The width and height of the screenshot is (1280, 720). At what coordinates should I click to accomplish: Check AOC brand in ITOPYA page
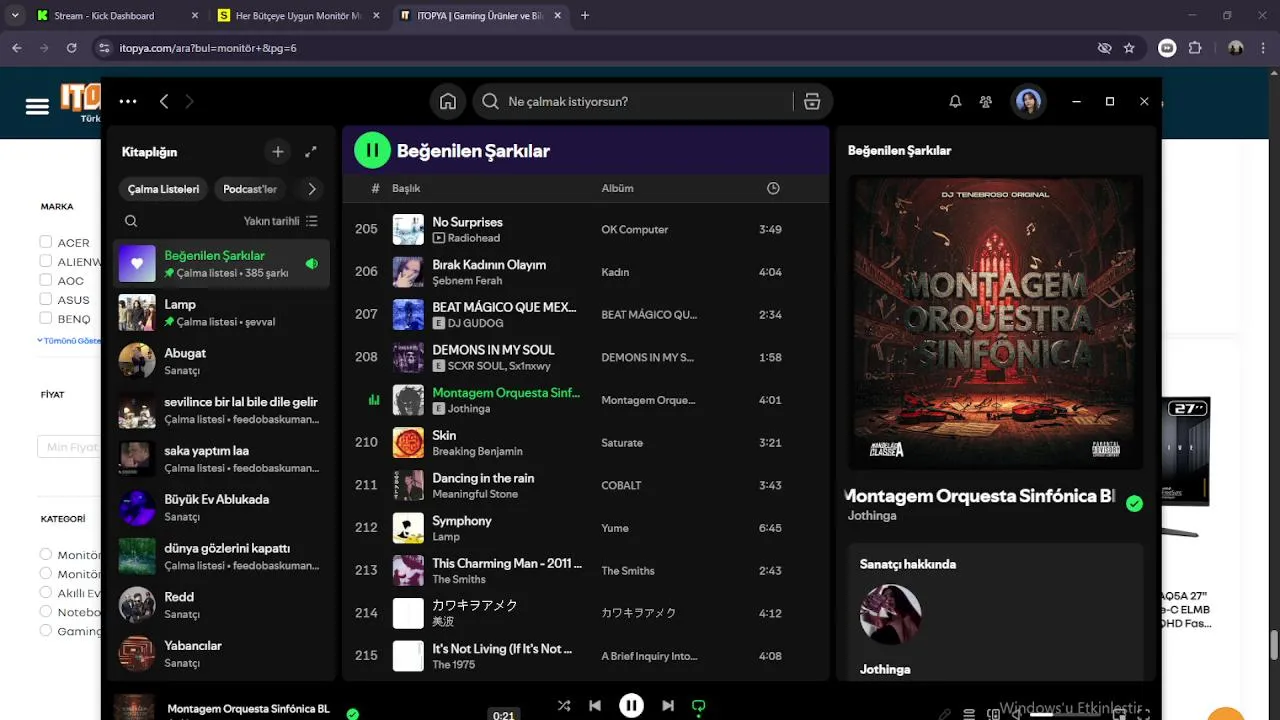(45, 280)
